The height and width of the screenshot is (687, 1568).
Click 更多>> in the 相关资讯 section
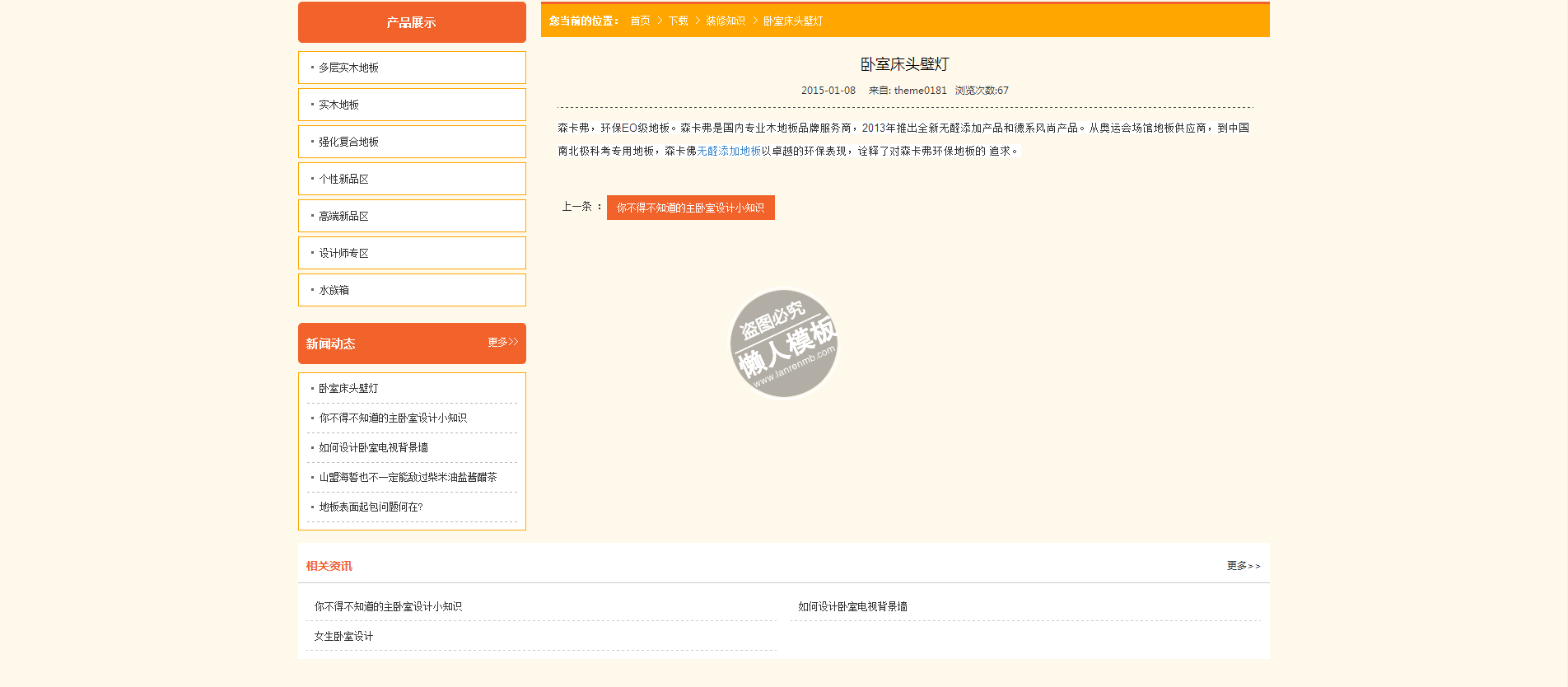pos(1243,566)
